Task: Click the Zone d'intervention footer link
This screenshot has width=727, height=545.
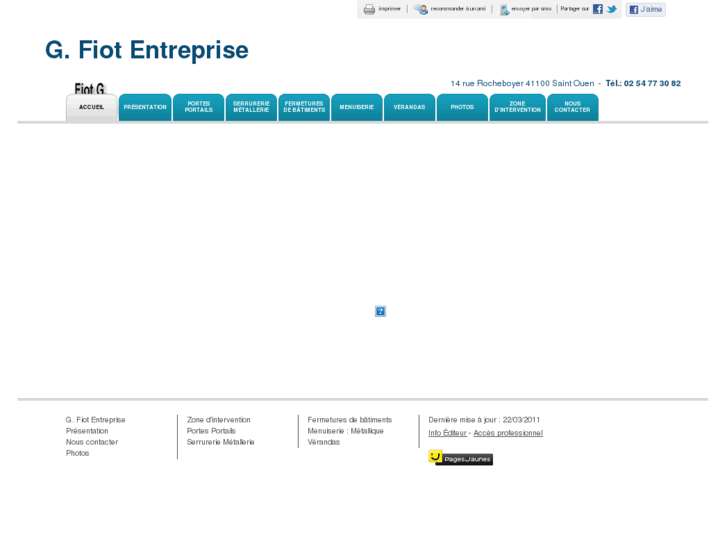Action: [218, 420]
